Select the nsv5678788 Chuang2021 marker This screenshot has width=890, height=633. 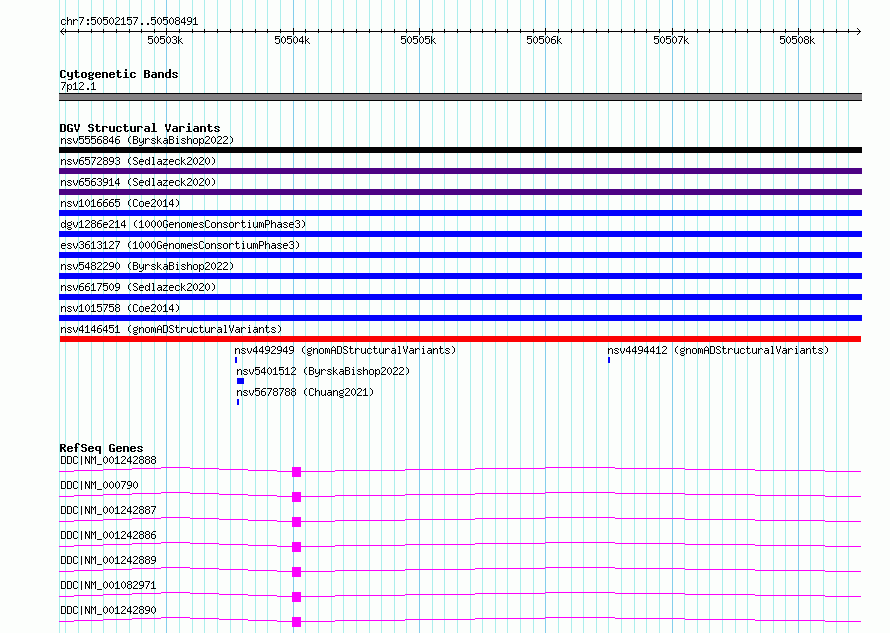238,402
